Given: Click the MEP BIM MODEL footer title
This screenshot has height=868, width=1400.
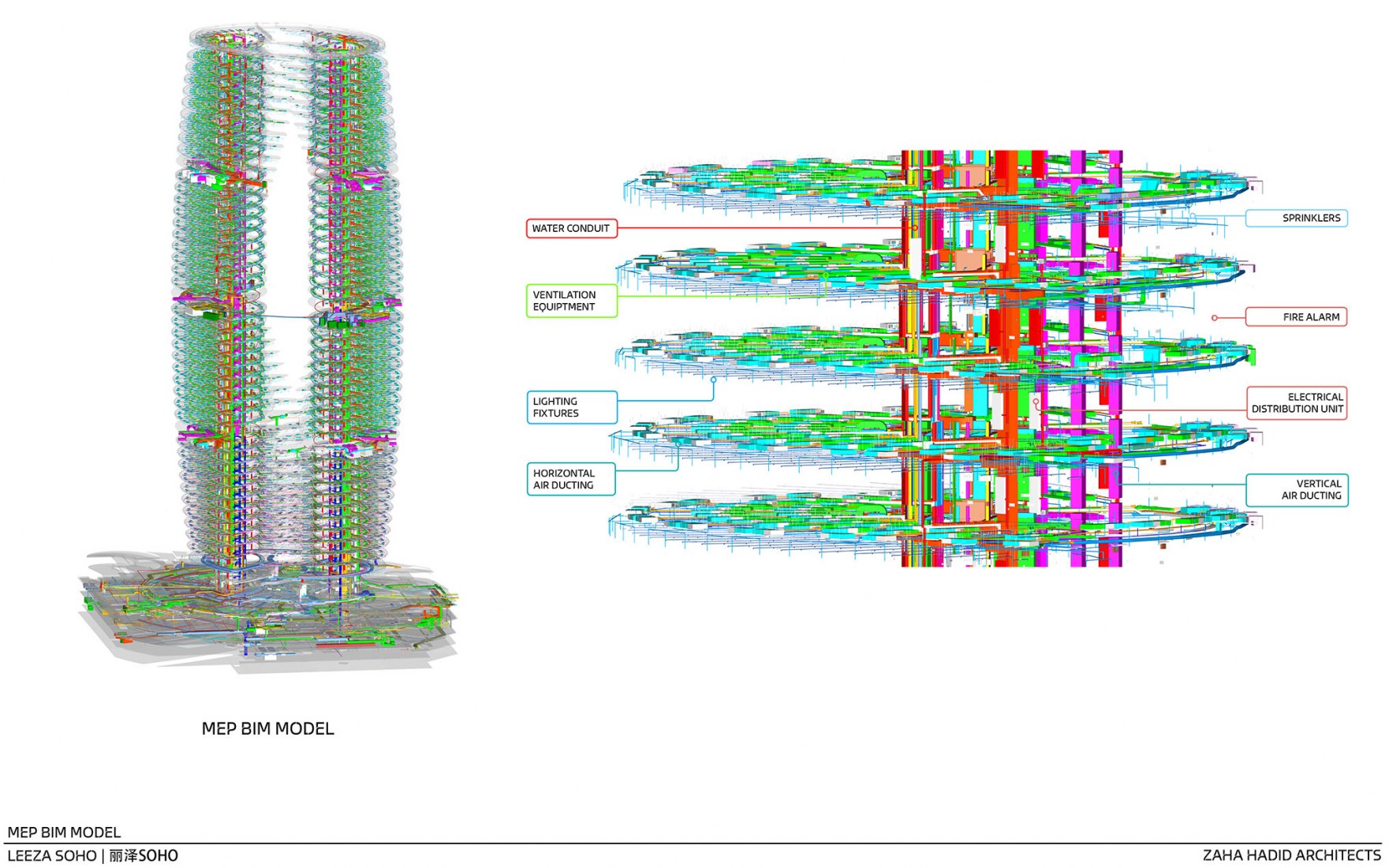Looking at the screenshot, I should click(x=64, y=832).
